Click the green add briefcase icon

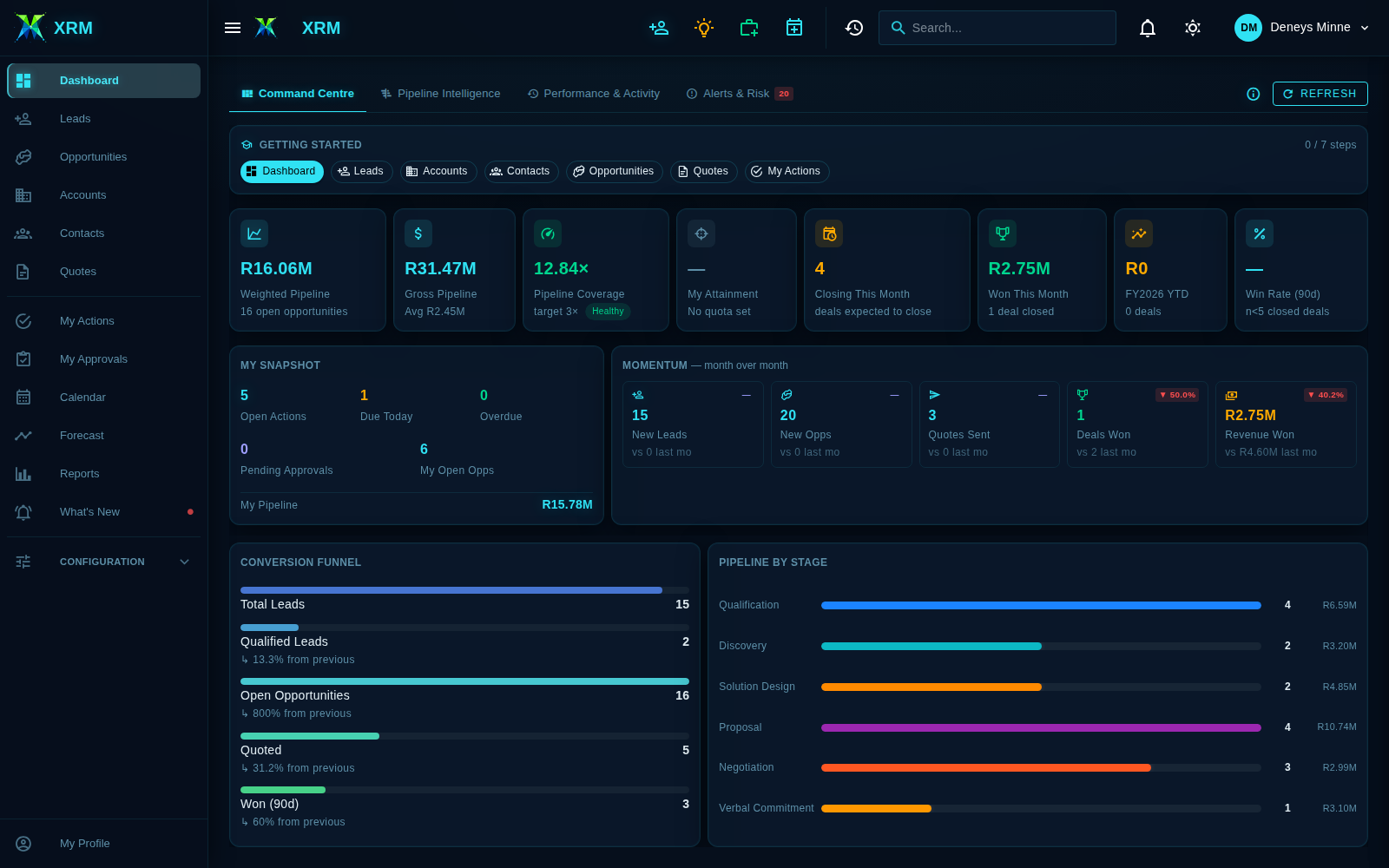coord(749,28)
